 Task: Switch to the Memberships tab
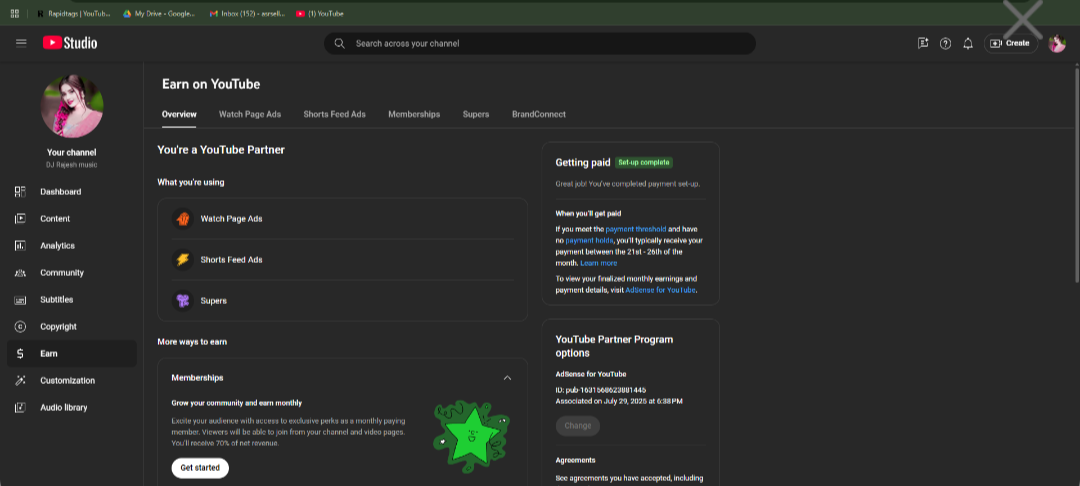tap(414, 114)
